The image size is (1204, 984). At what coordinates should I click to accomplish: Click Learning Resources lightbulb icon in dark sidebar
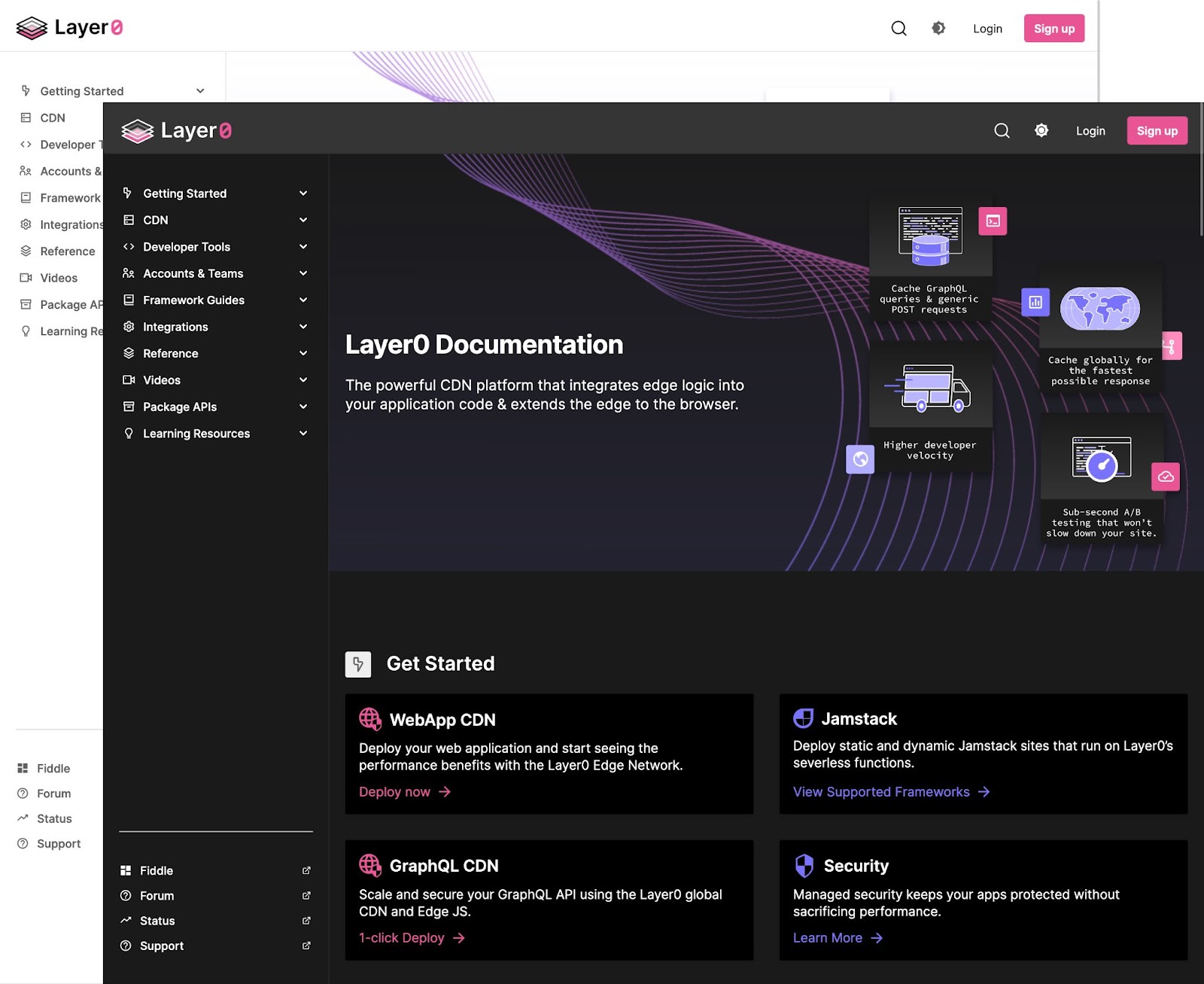tap(129, 434)
